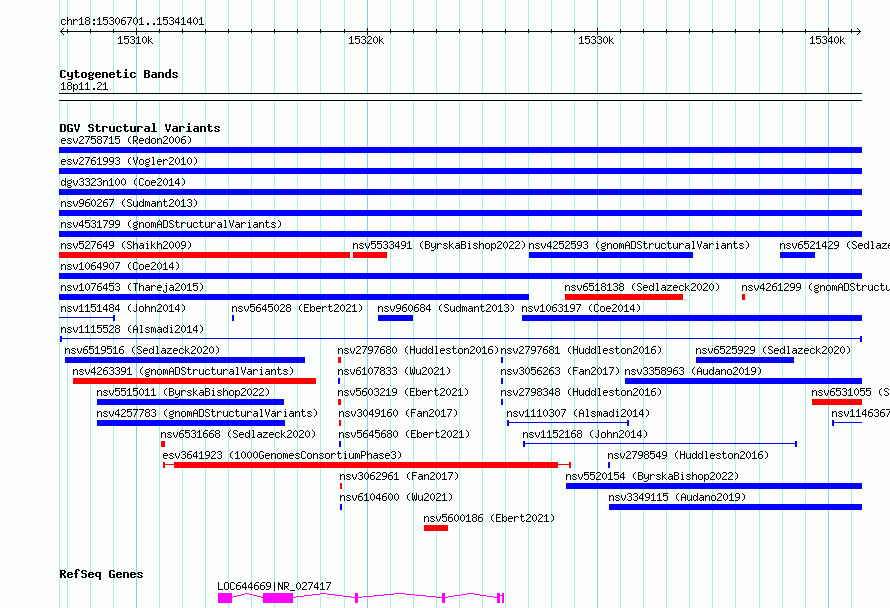Image resolution: width=890 pixels, height=608 pixels.
Task: Select the nsv5533491 (ByrskaBishop2022) label
Action: point(439,245)
